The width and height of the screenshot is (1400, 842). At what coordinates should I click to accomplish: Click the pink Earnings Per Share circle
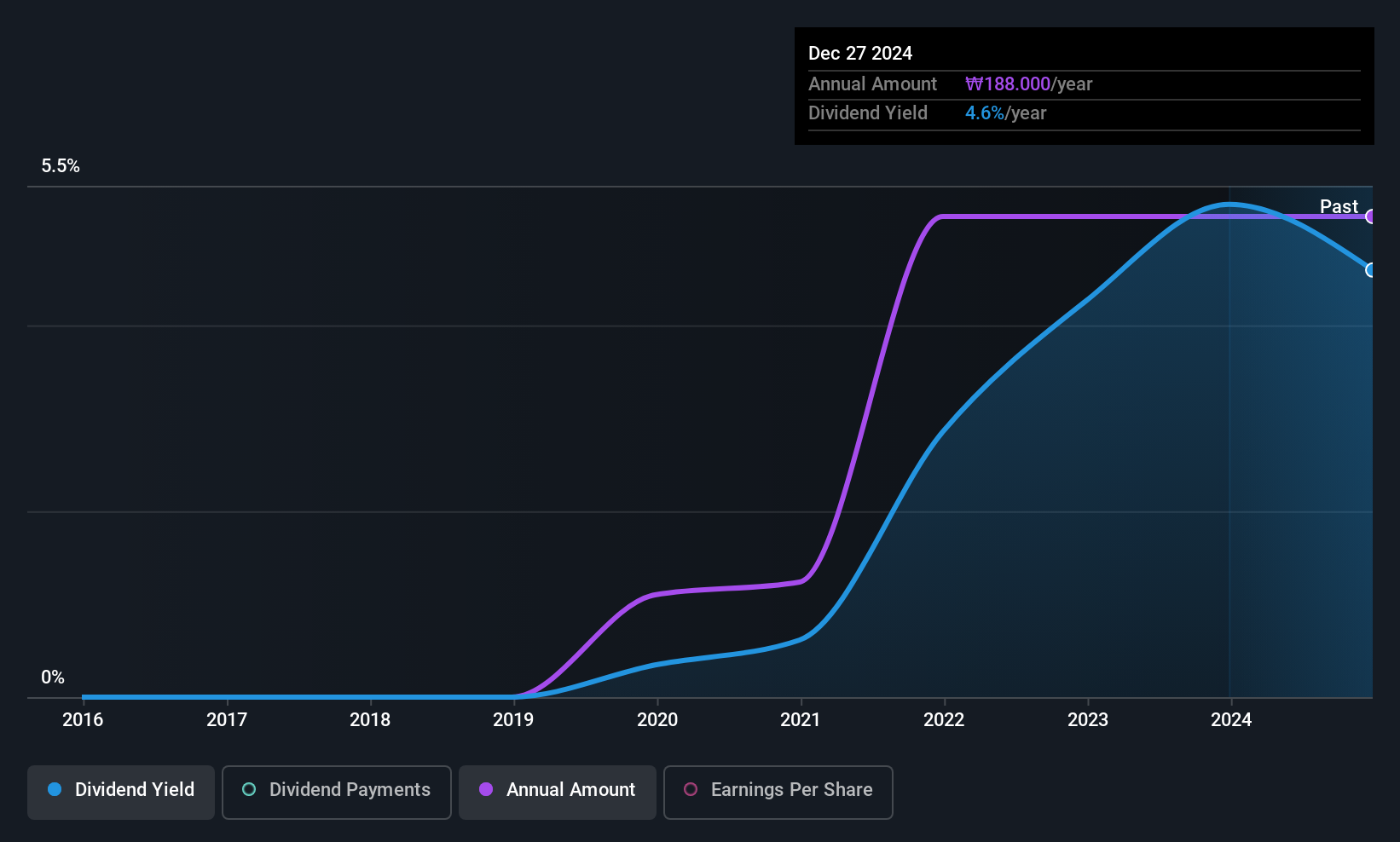(691, 789)
